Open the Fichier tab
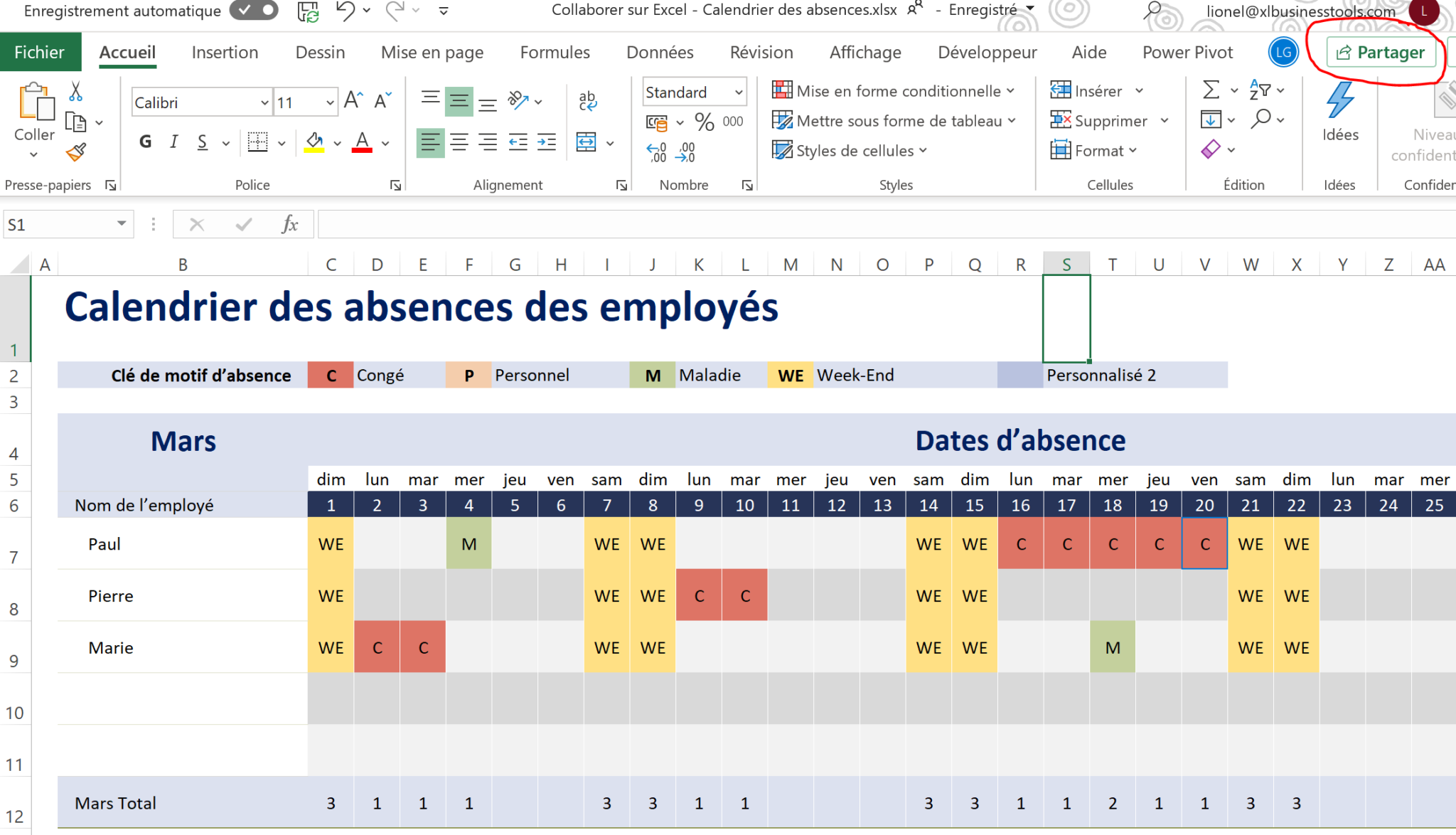The height and width of the screenshot is (835, 1456). point(40,52)
